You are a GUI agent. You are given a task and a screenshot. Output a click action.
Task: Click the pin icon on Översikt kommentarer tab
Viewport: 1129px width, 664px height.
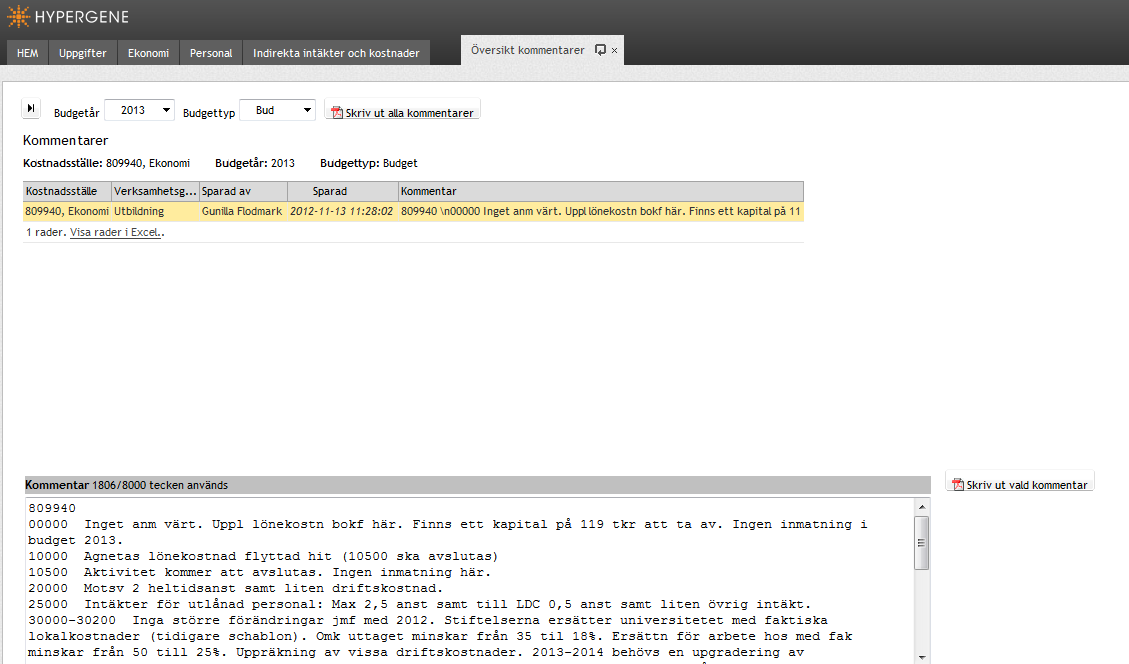point(600,50)
